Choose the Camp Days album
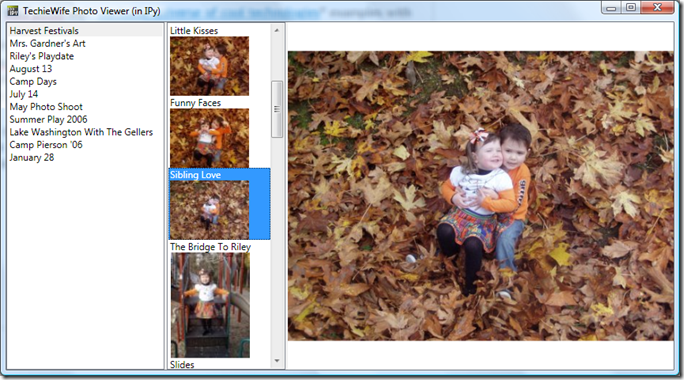 click(33, 81)
